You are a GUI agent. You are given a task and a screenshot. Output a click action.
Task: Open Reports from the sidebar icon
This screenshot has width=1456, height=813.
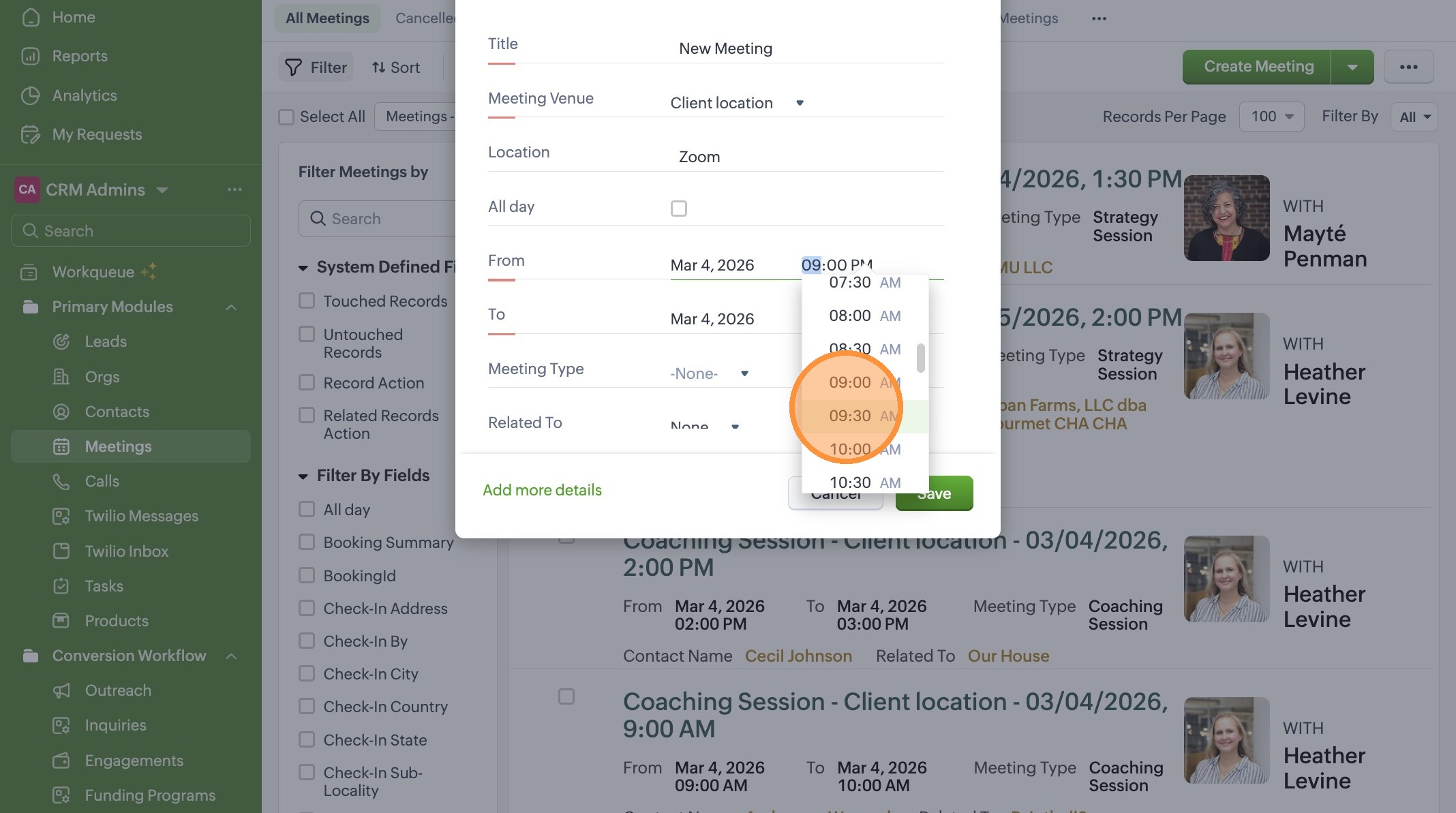point(30,57)
